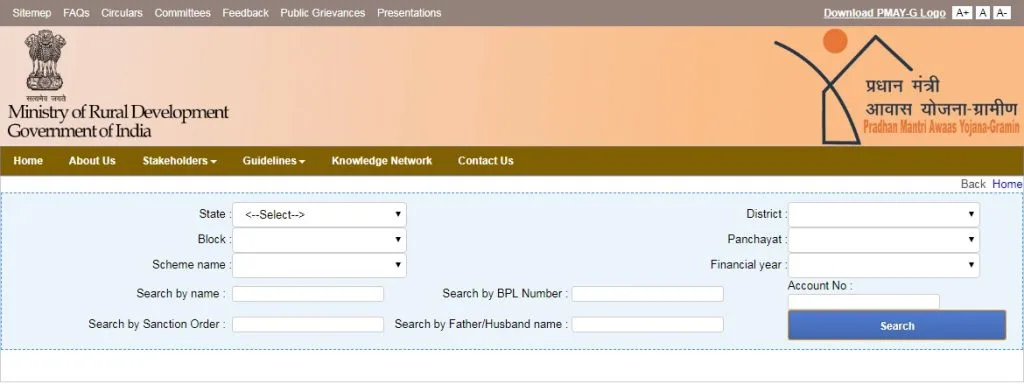This screenshot has width=1024, height=384.
Task: Open About Us page
Action: pos(92,161)
